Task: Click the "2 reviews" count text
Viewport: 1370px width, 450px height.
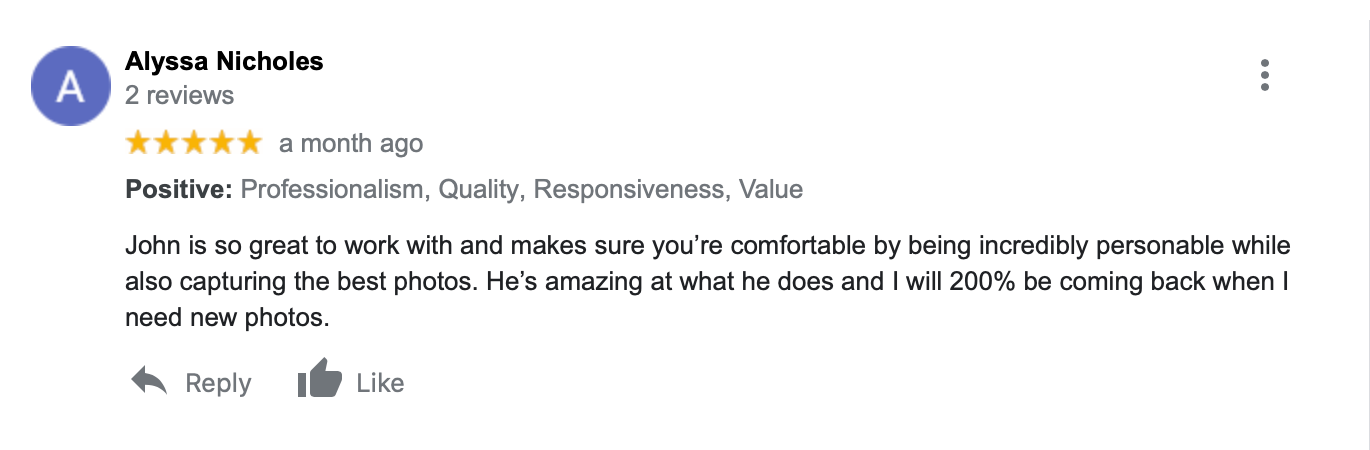Action: 179,95
